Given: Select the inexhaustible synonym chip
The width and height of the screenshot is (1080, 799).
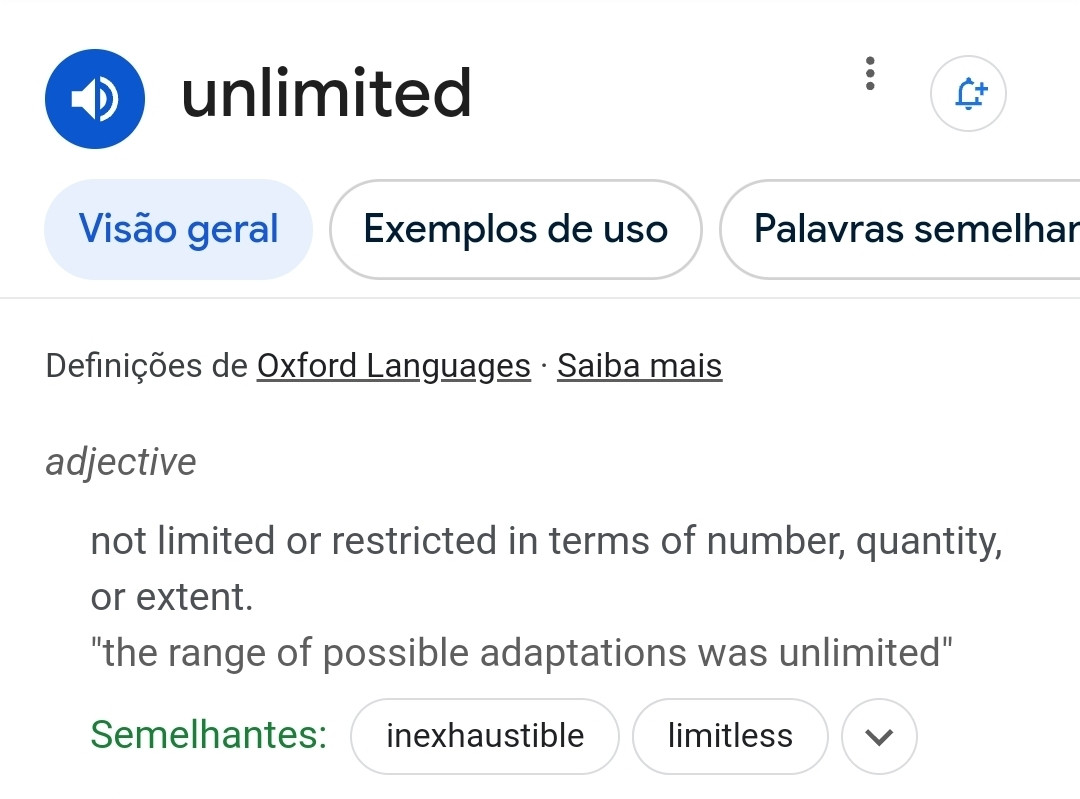Looking at the screenshot, I should coord(485,736).
